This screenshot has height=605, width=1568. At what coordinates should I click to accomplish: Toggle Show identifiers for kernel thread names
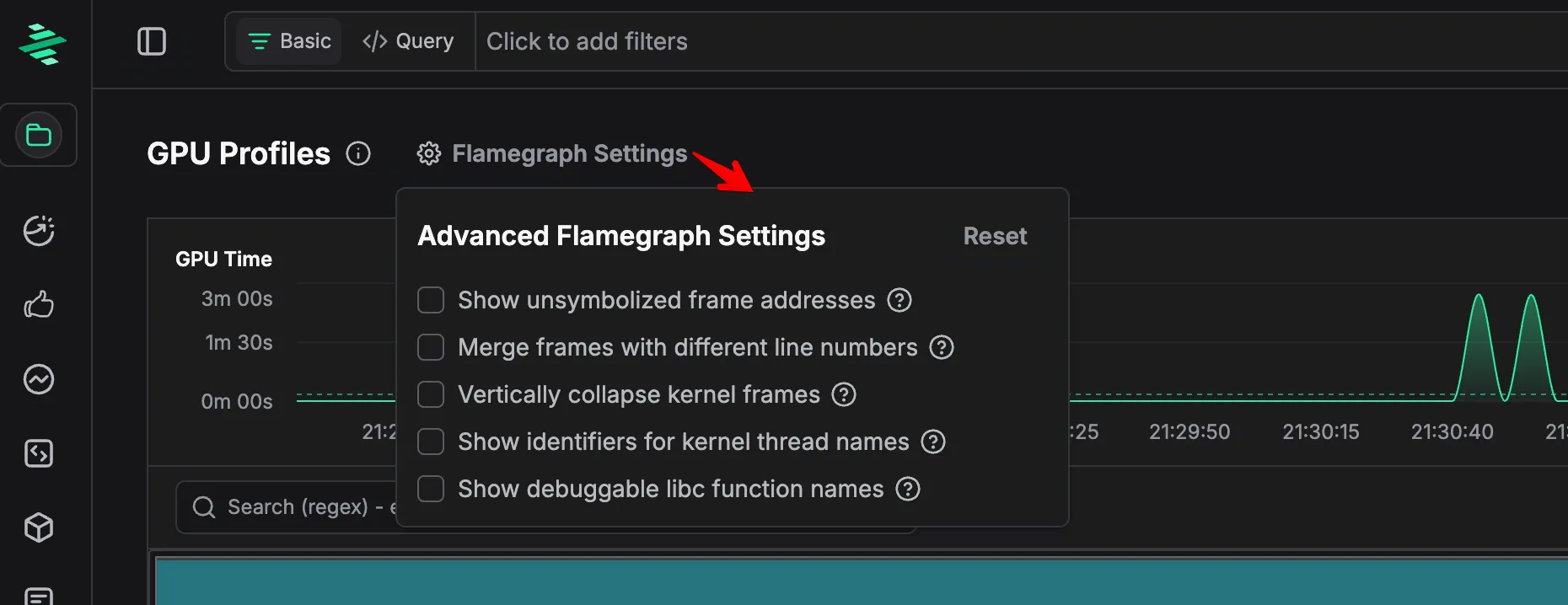(431, 441)
